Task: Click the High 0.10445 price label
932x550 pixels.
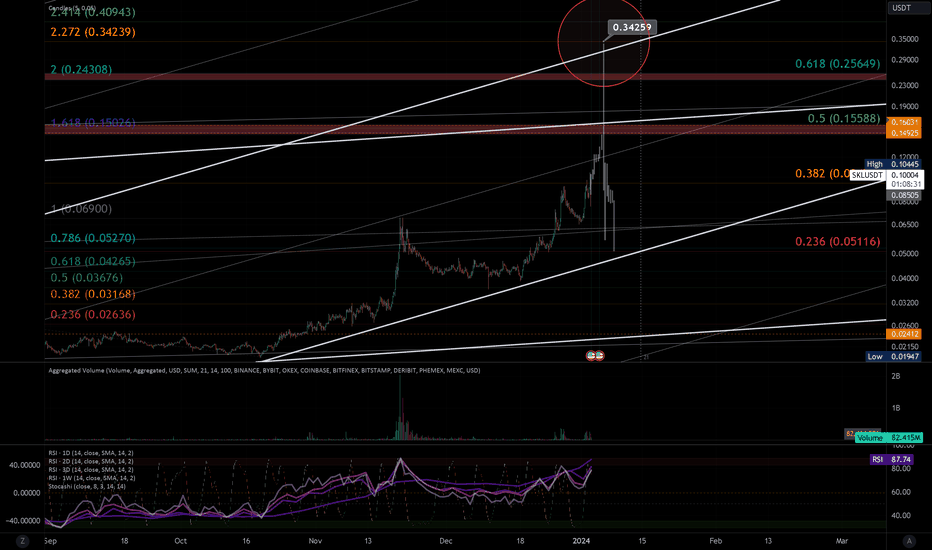Action: pyautogui.click(x=893, y=164)
